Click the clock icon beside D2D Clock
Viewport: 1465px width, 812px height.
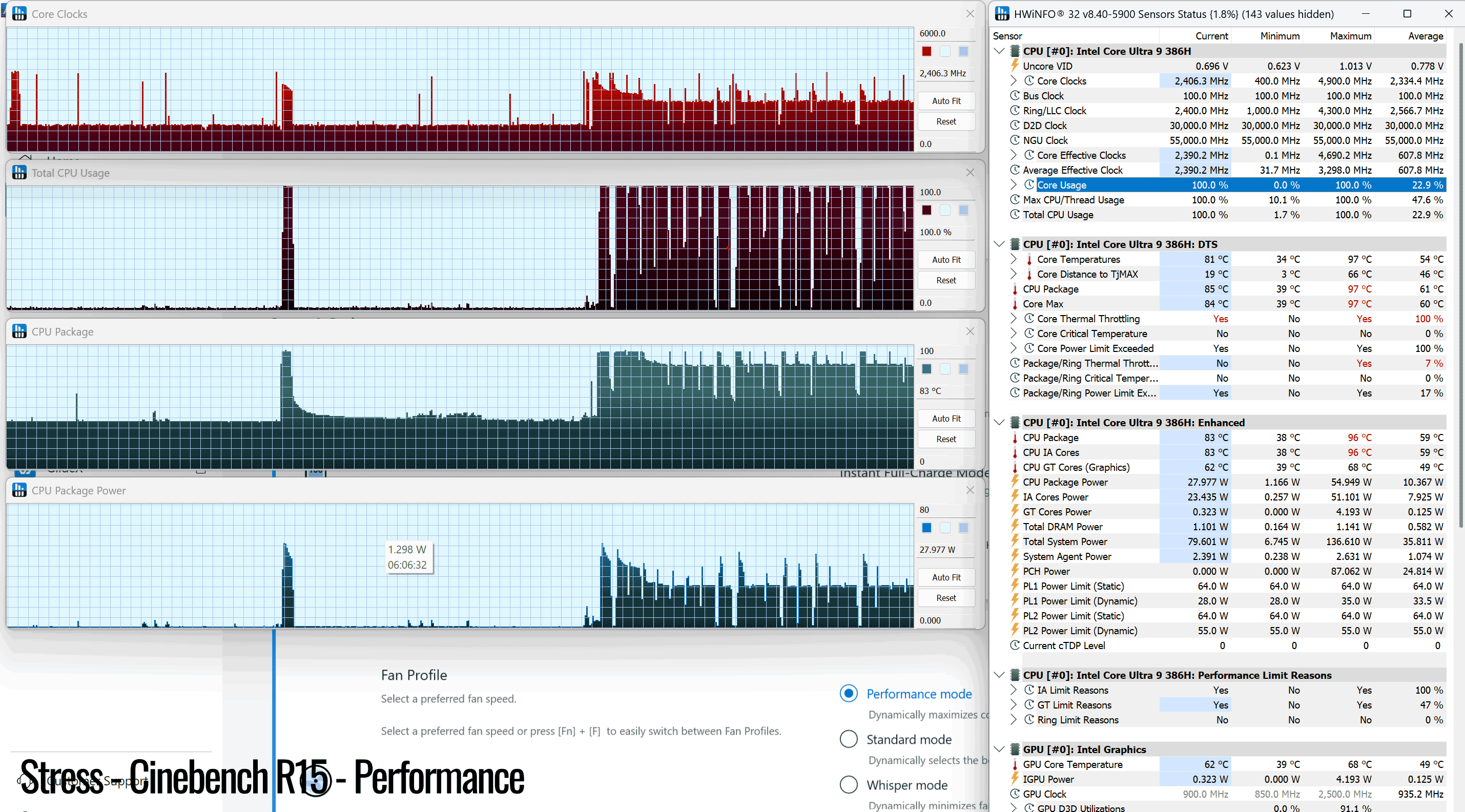click(x=1015, y=125)
